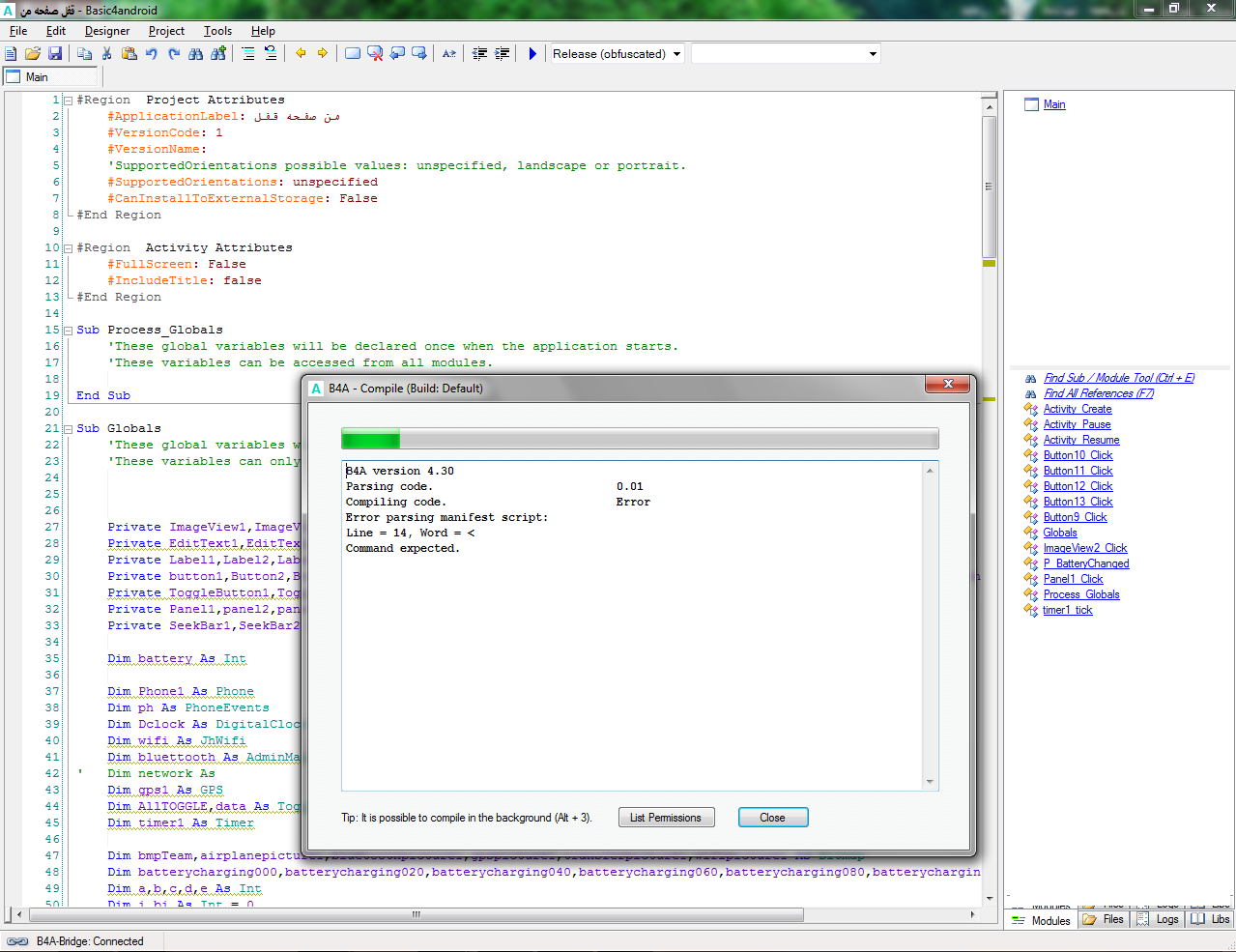
Task: Click the green compile progress bar
Action: tap(639, 440)
